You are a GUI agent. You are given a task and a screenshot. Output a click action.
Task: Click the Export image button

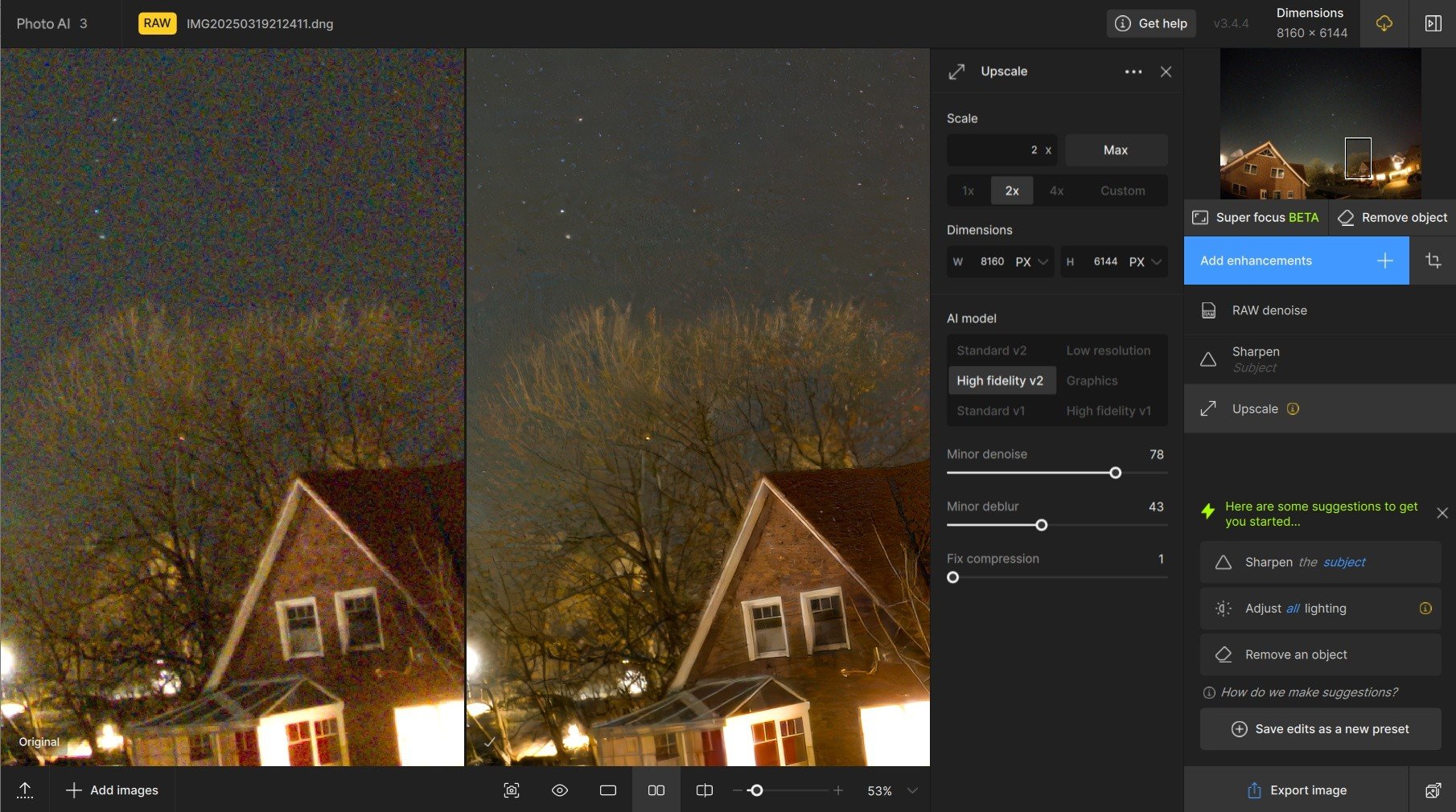(x=1296, y=790)
